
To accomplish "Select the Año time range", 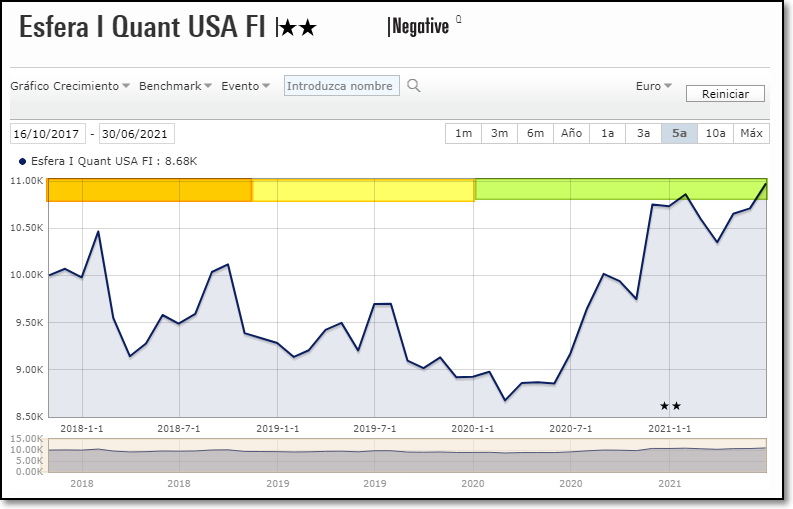I will [x=571, y=134].
